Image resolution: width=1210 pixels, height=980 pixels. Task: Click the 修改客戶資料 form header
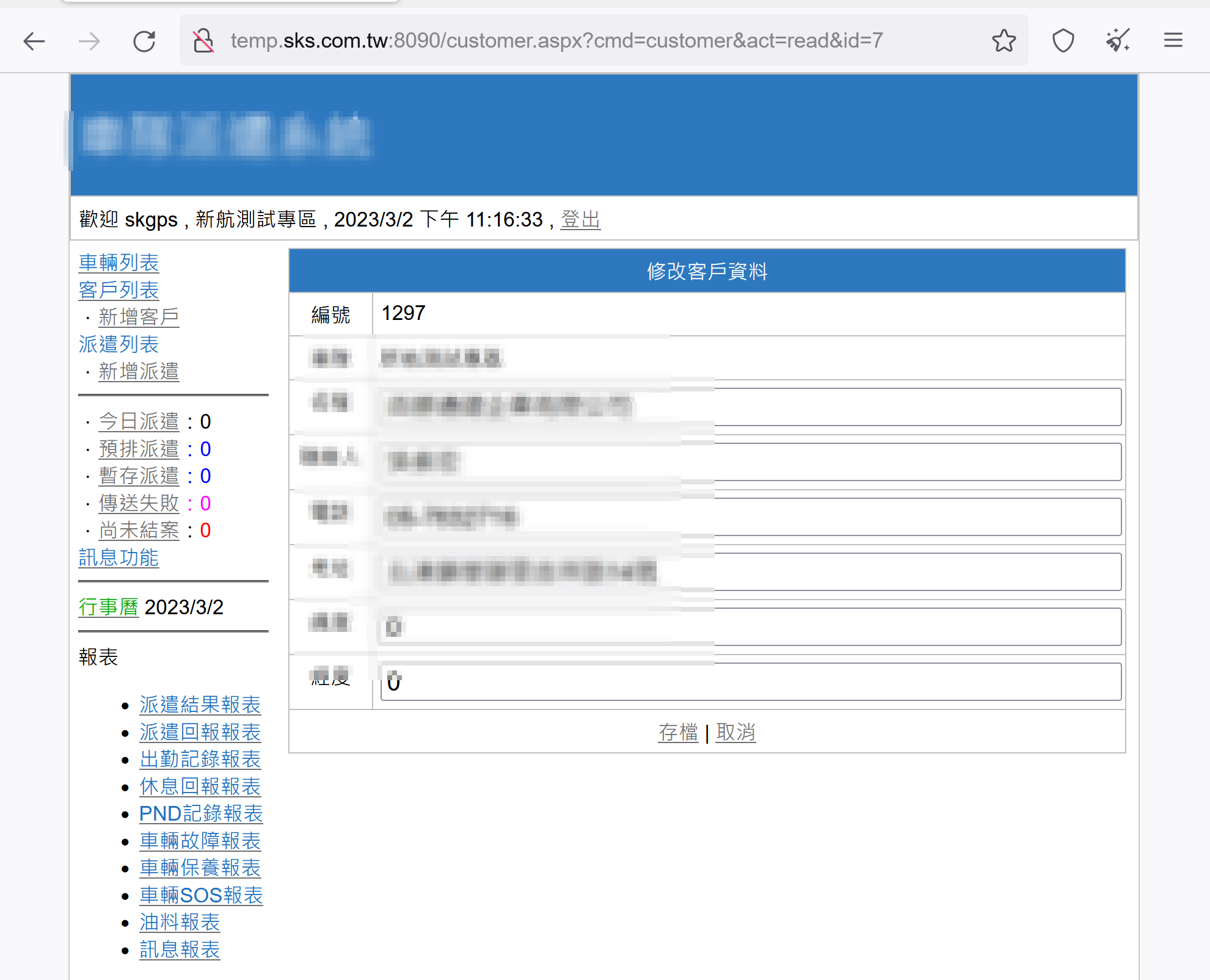(x=707, y=271)
